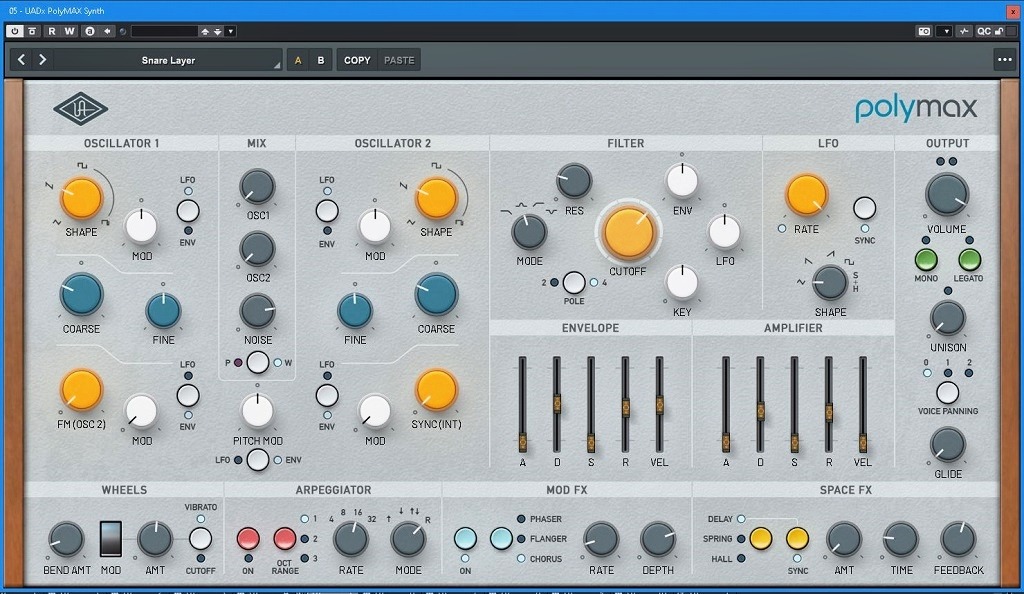
Task: Load the next program with down arrow
Action: (x=217, y=31)
